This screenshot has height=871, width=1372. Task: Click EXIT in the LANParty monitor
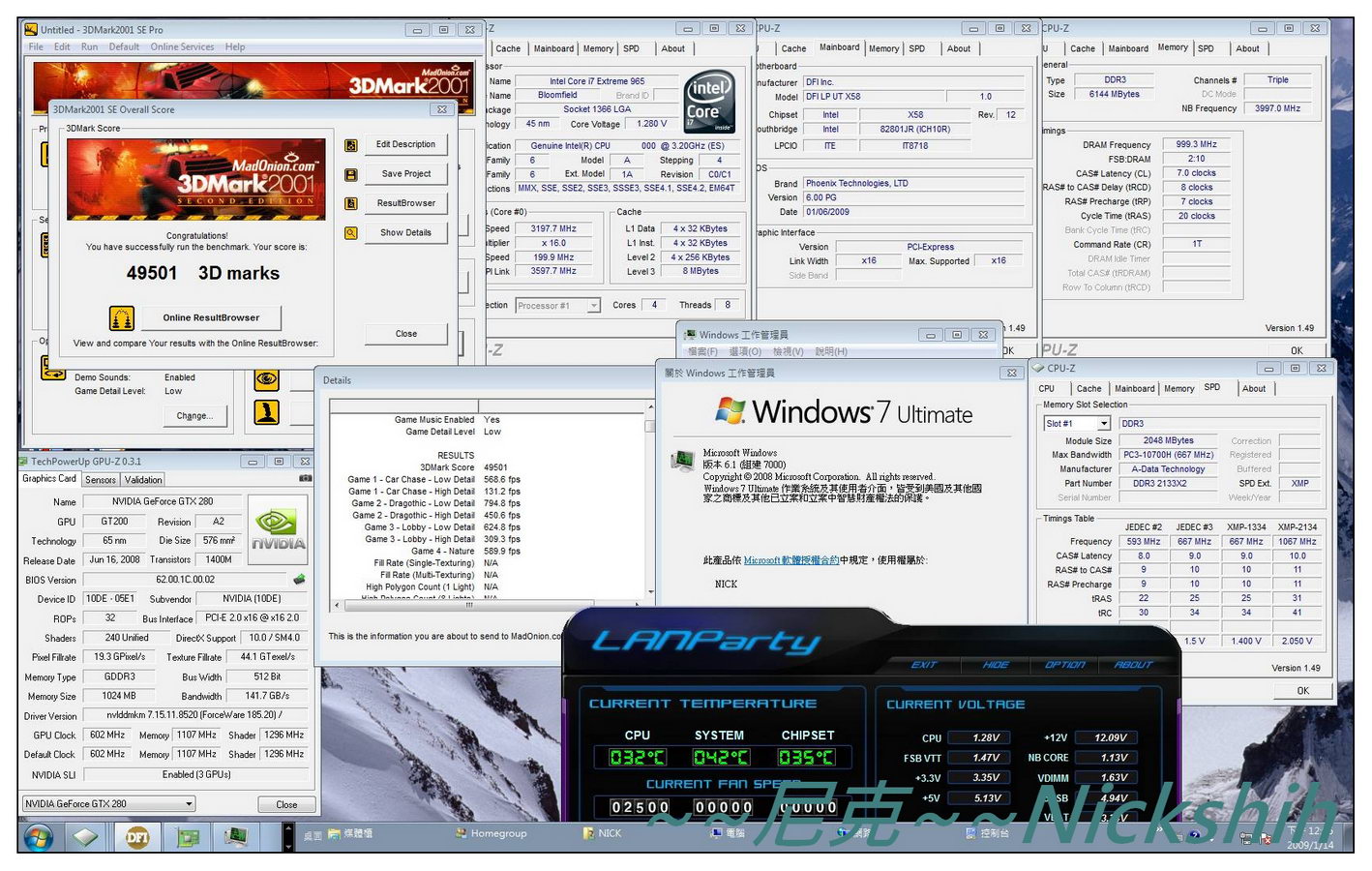tap(925, 665)
